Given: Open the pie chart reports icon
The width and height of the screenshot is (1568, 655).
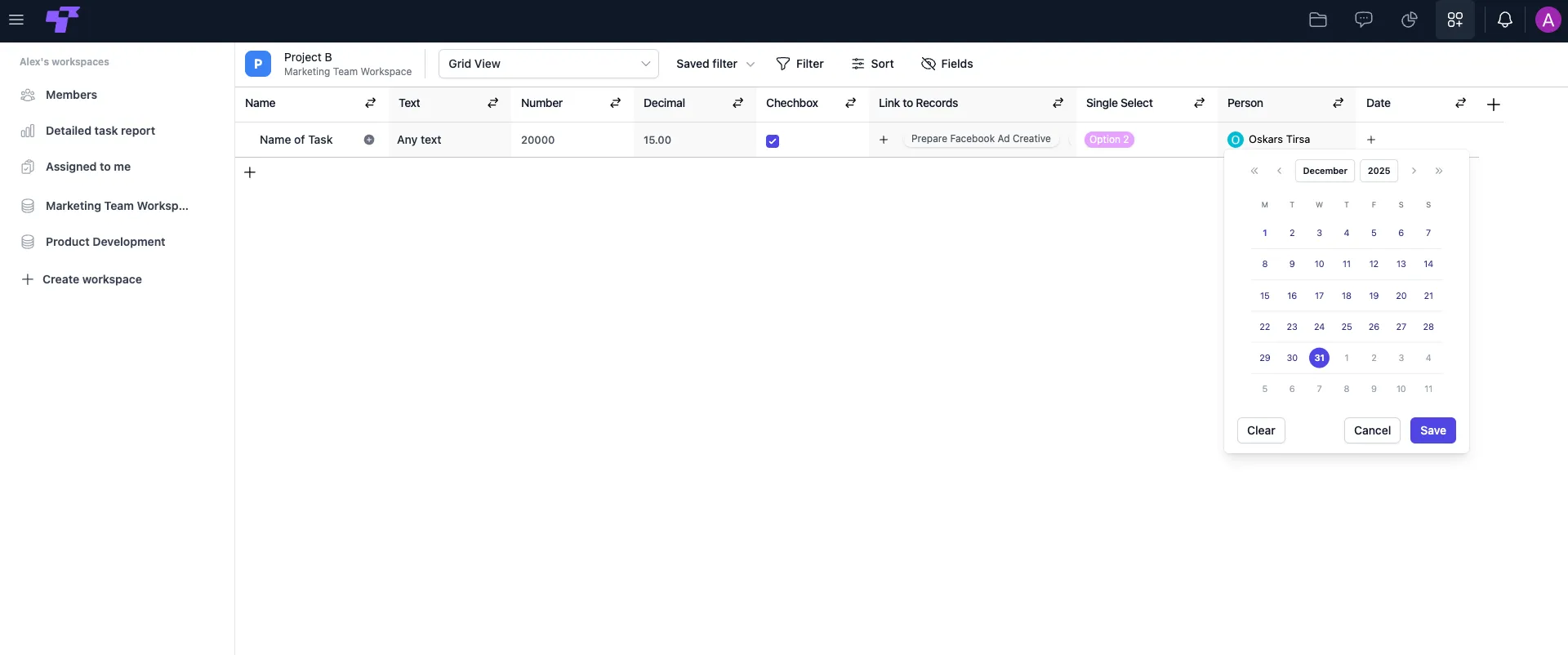Looking at the screenshot, I should click(1410, 20).
